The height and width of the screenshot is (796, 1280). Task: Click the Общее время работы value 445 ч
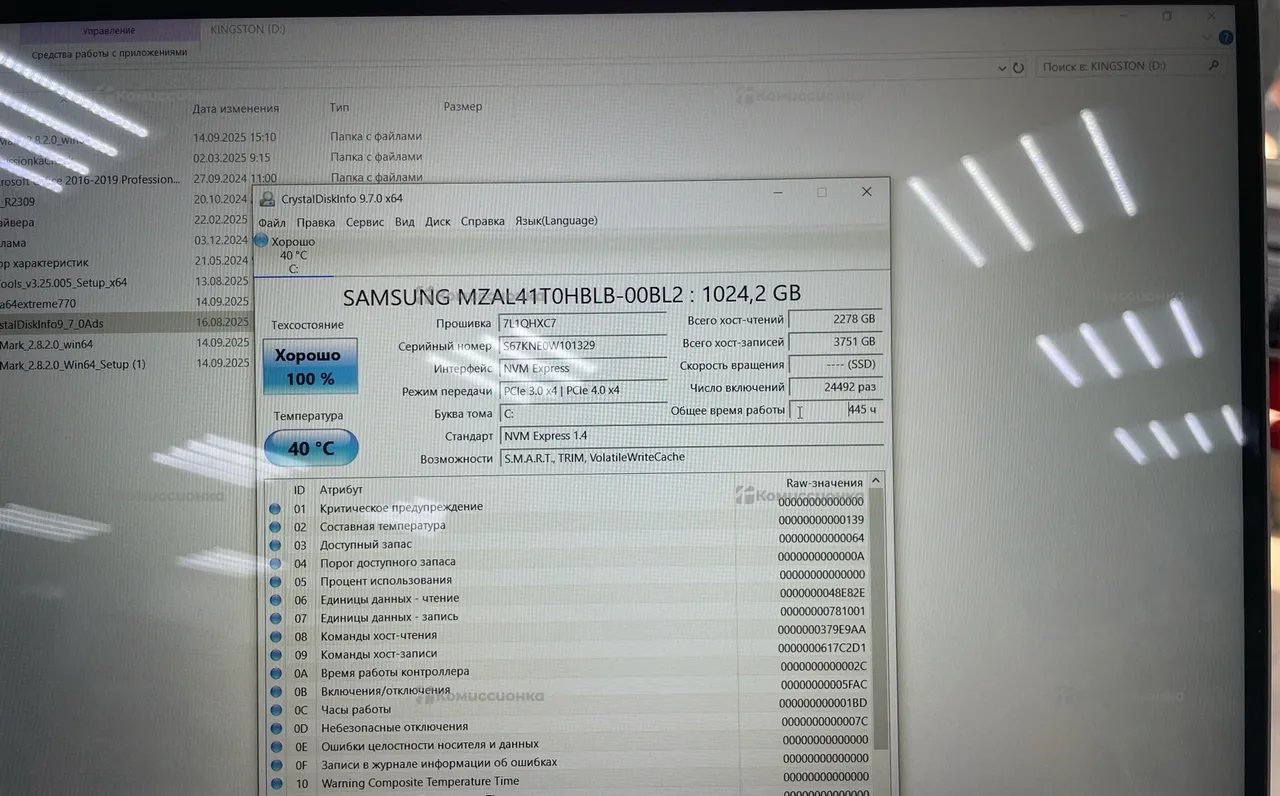click(835, 410)
